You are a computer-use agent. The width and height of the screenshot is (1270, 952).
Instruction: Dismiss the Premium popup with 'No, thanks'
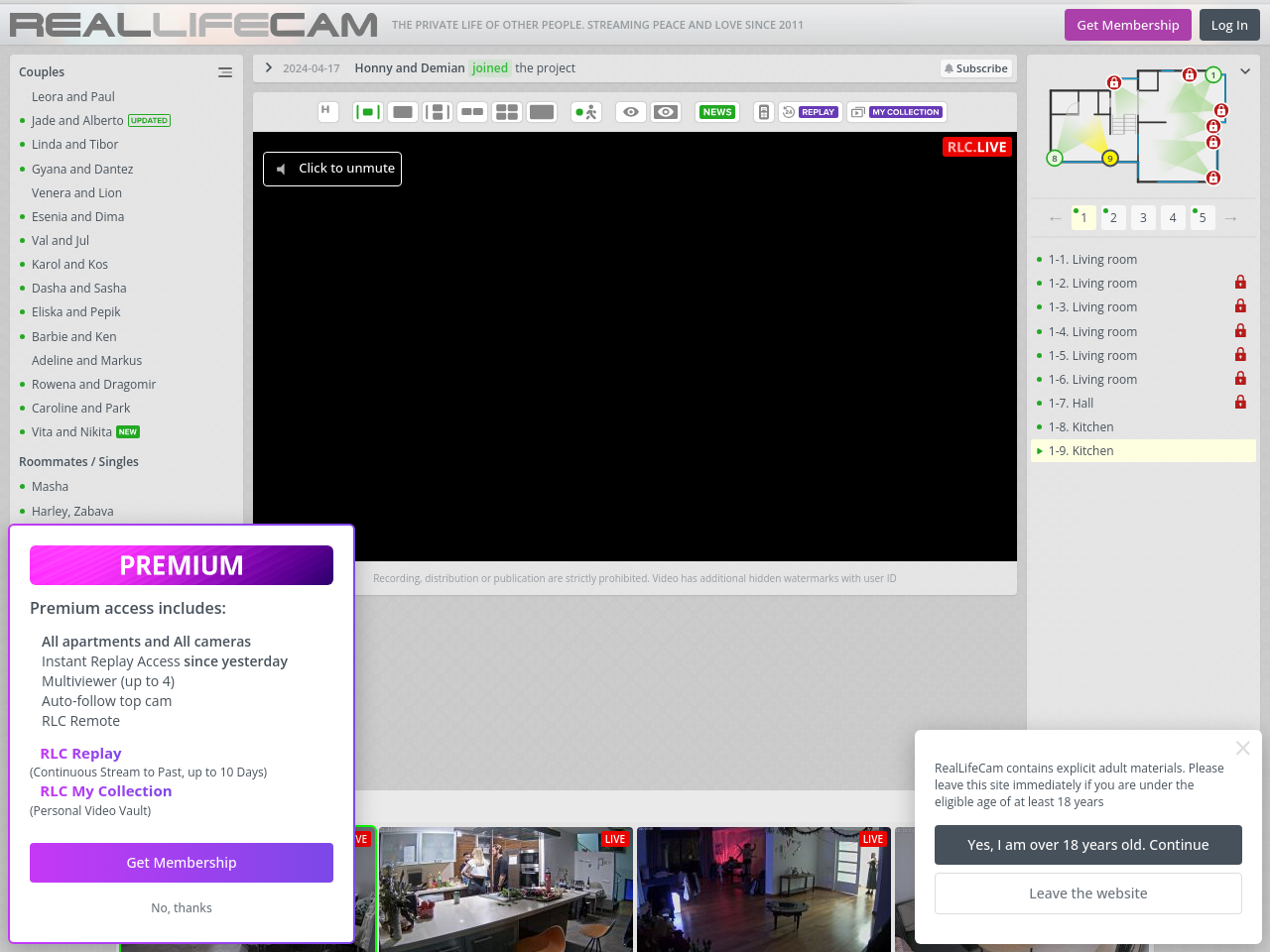click(182, 908)
